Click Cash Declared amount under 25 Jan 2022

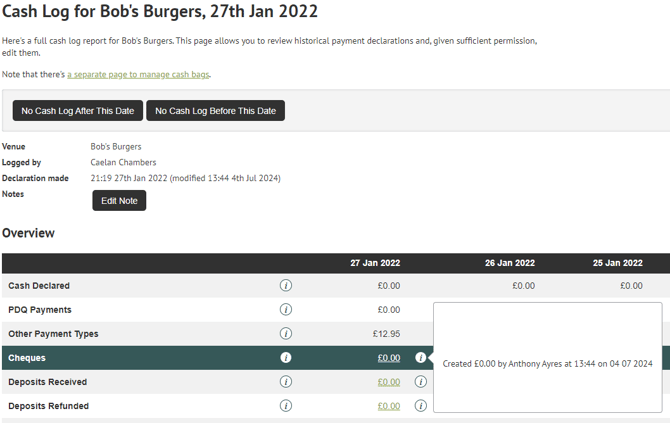(631, 286)
